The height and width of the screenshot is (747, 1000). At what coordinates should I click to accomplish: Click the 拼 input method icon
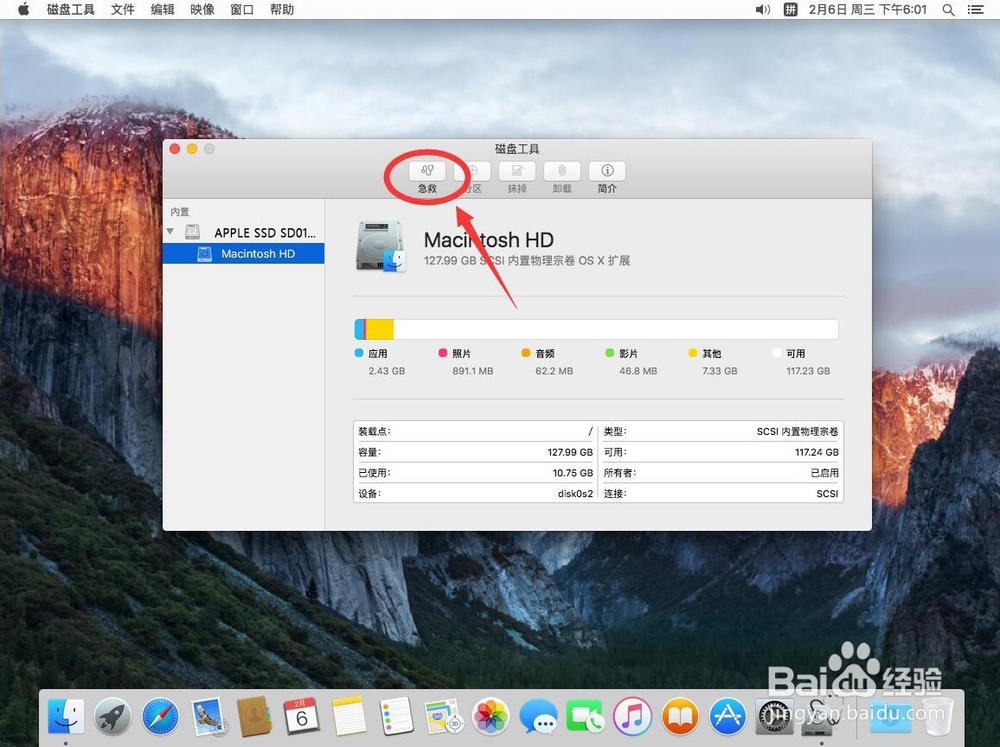pyautogui.click(x=790, y=10)
